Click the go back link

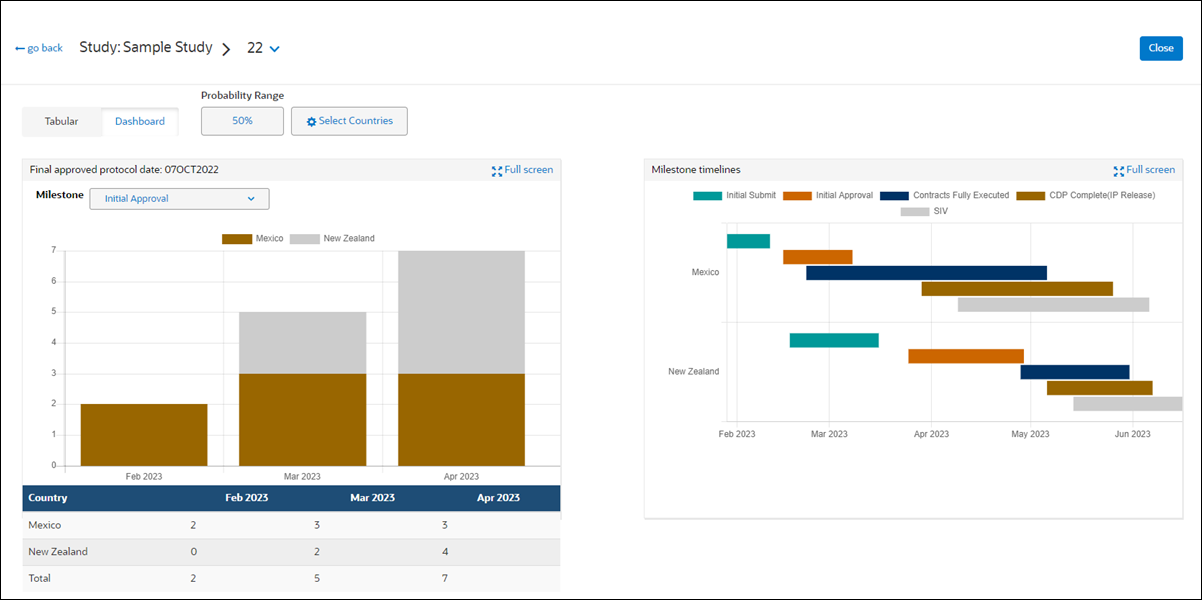pos(44,47)
